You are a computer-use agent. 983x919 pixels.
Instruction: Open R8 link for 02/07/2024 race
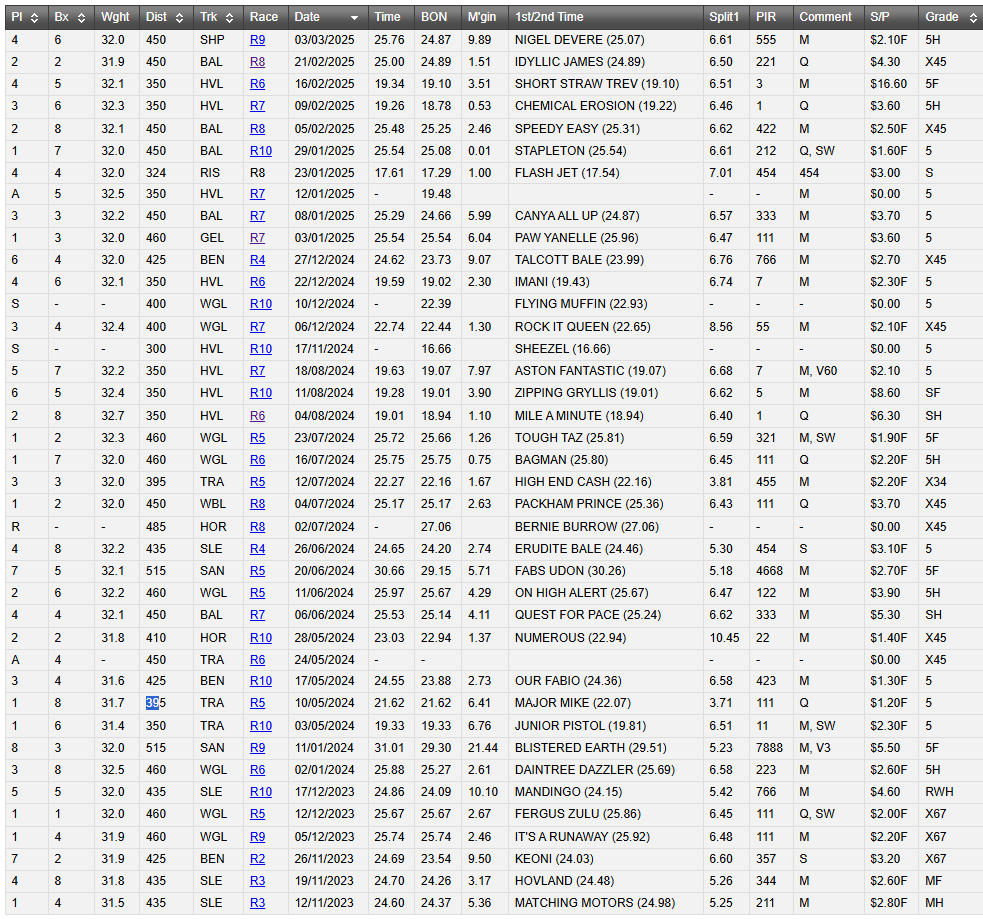point(257,527)
